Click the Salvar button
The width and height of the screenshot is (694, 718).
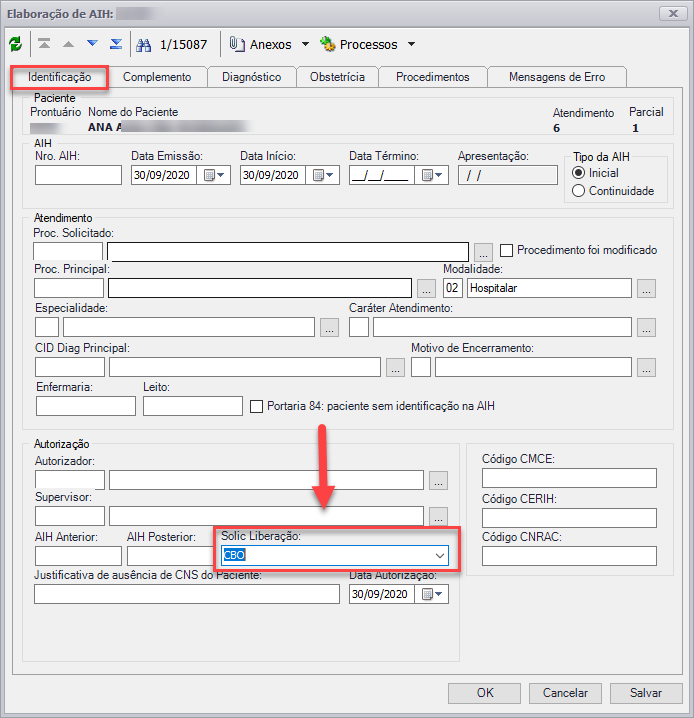(x=646, y=693)
